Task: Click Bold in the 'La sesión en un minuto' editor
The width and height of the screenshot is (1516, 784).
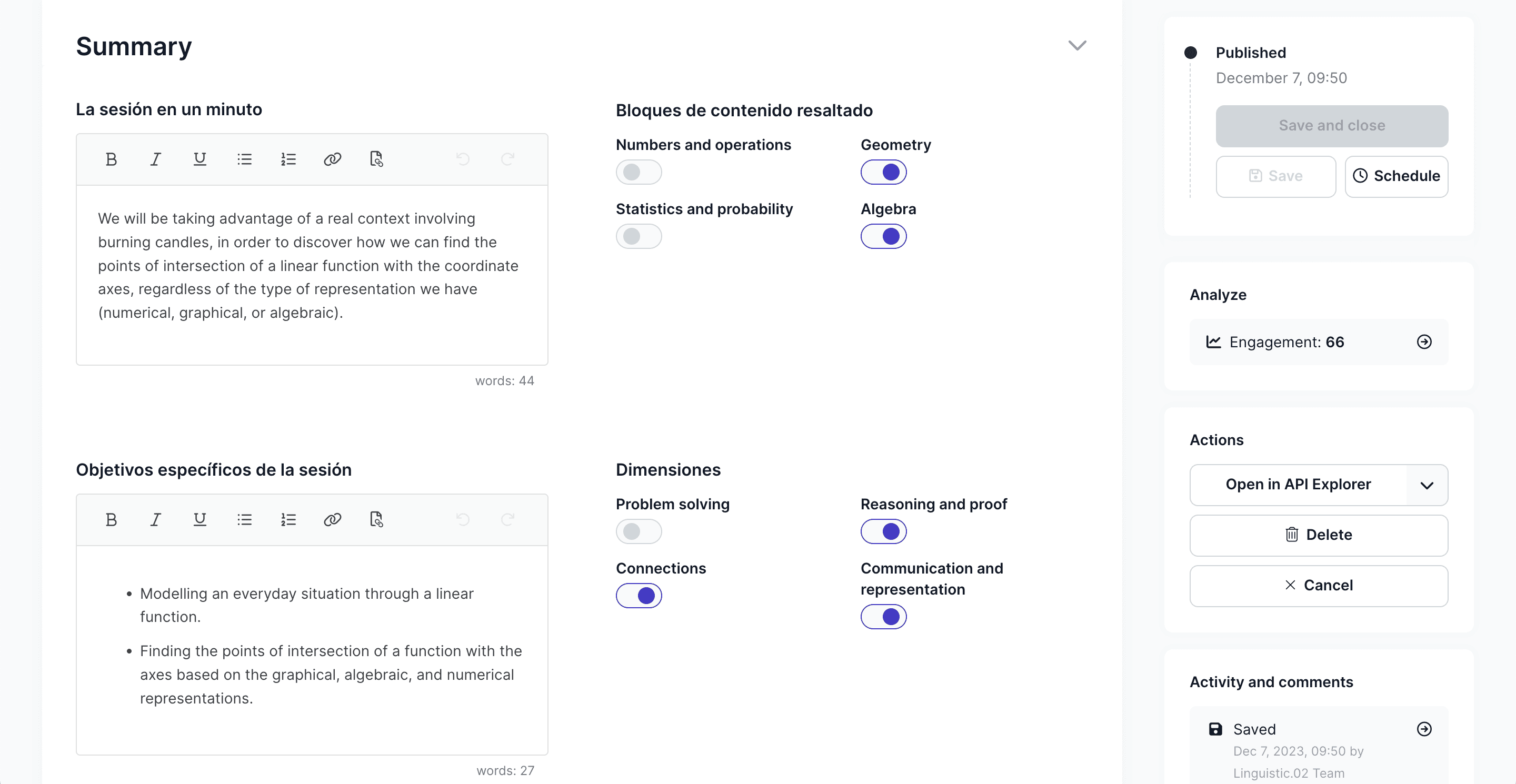Action: click(111, 159)
